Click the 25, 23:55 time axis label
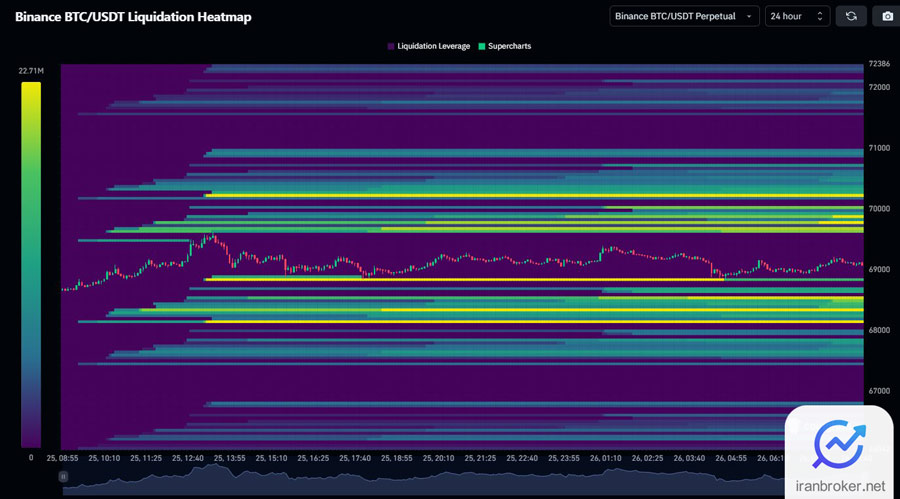Image resolution: width=900 pixels, height=499 pixels. (x=564, y=458)
